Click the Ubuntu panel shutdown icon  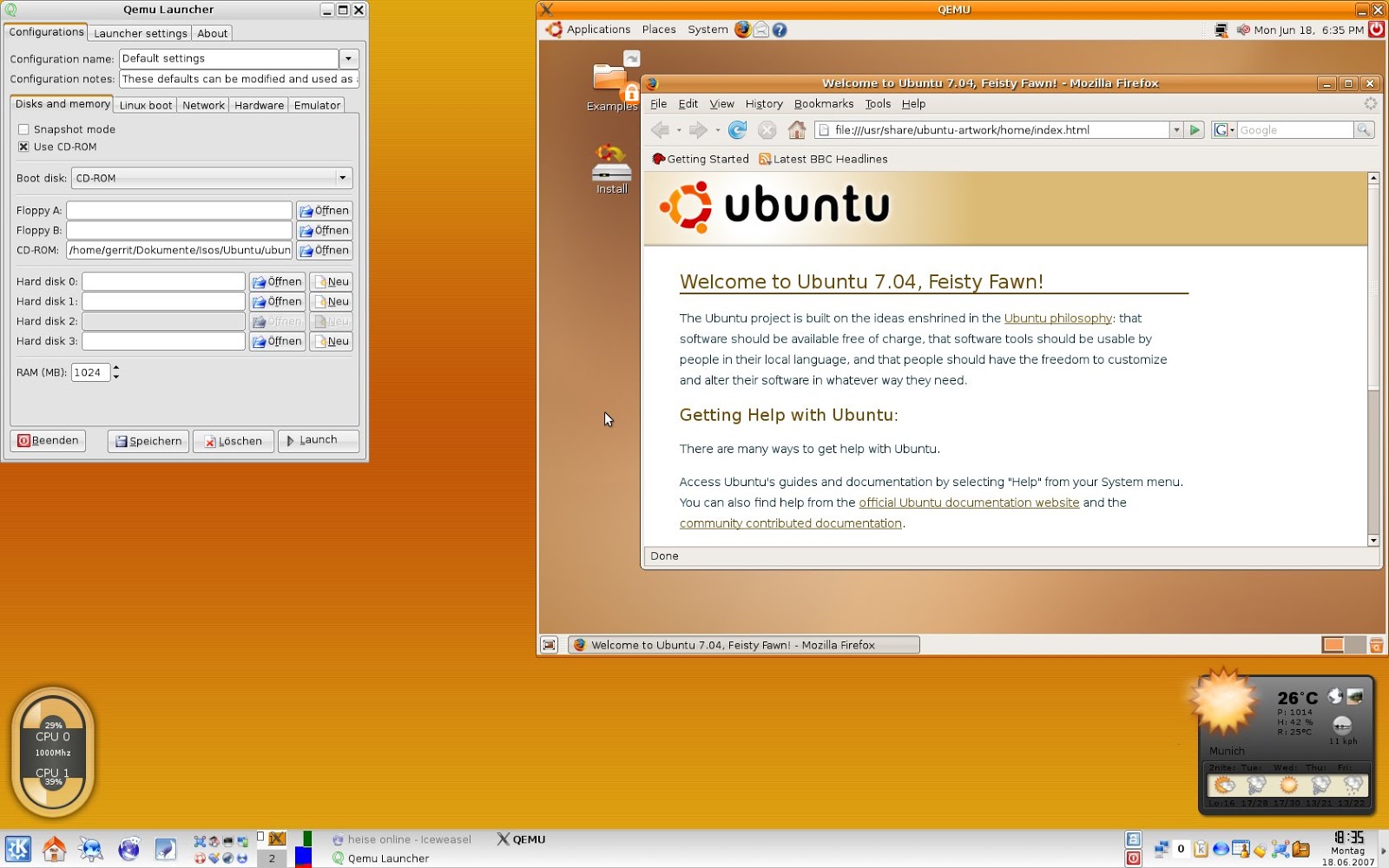click(1376, 30)
